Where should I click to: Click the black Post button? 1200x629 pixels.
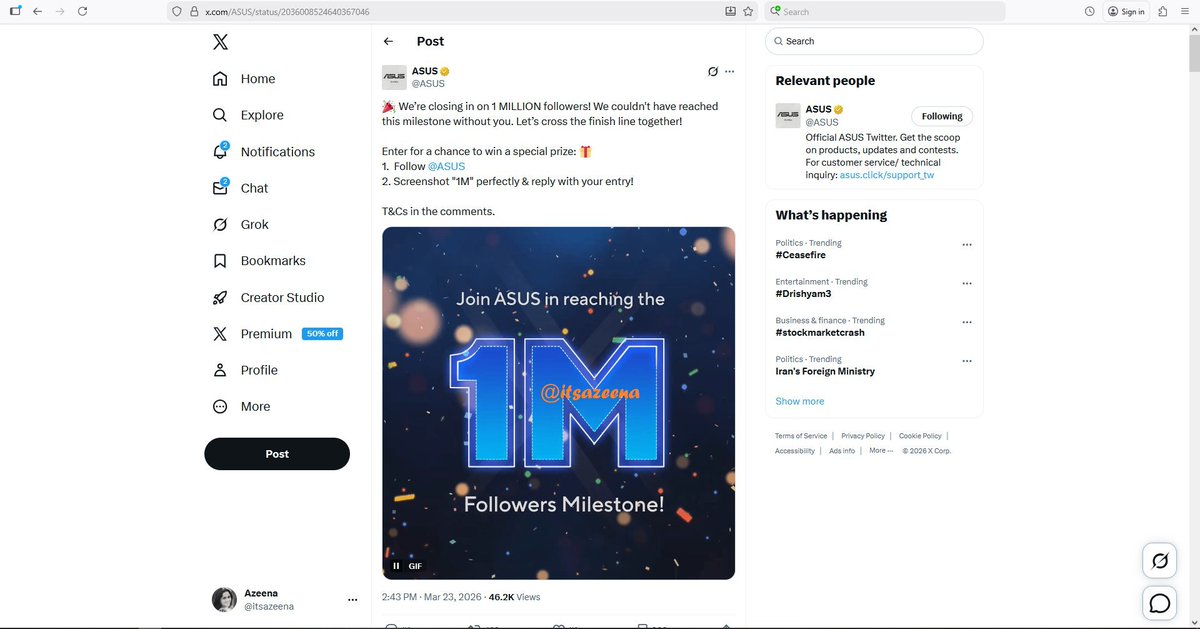pos(277,454)
